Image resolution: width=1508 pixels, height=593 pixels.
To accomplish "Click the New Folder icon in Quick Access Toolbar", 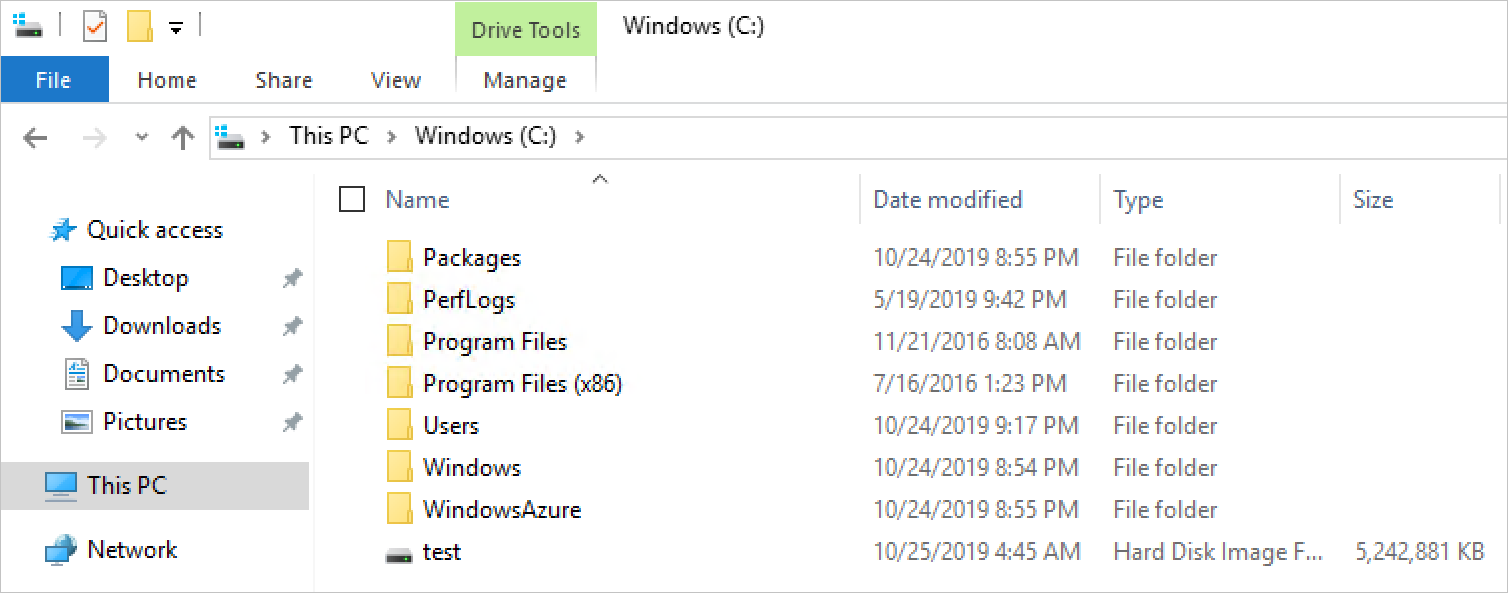I will 140,26.
